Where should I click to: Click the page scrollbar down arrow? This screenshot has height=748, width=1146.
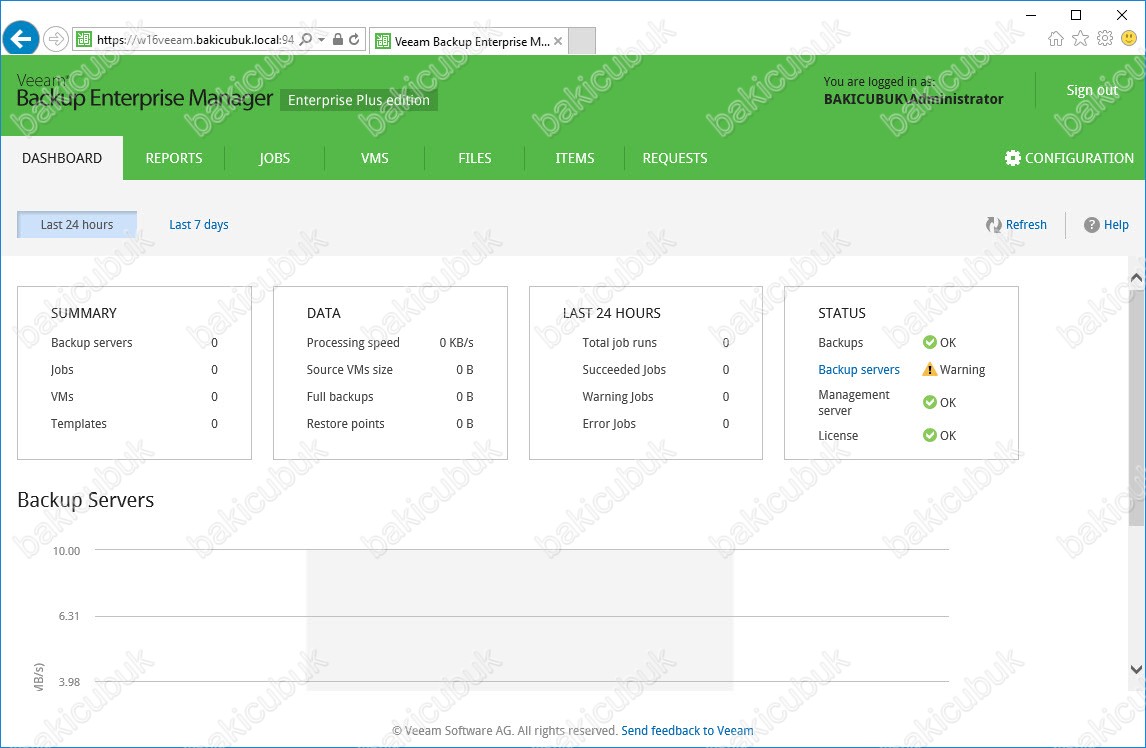[x=1136, y=669]
